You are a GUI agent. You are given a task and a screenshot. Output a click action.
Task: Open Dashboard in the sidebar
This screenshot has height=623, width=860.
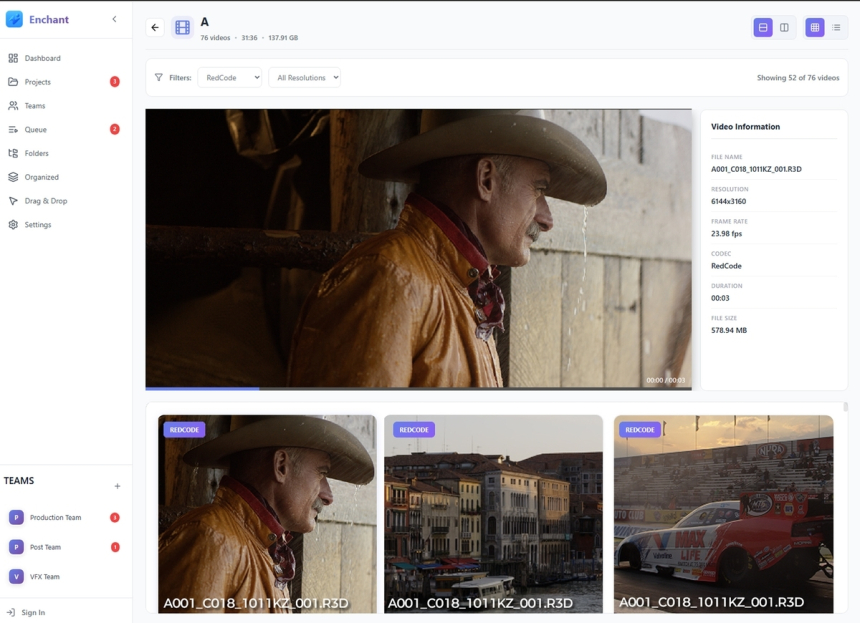[x=42, y=58]
